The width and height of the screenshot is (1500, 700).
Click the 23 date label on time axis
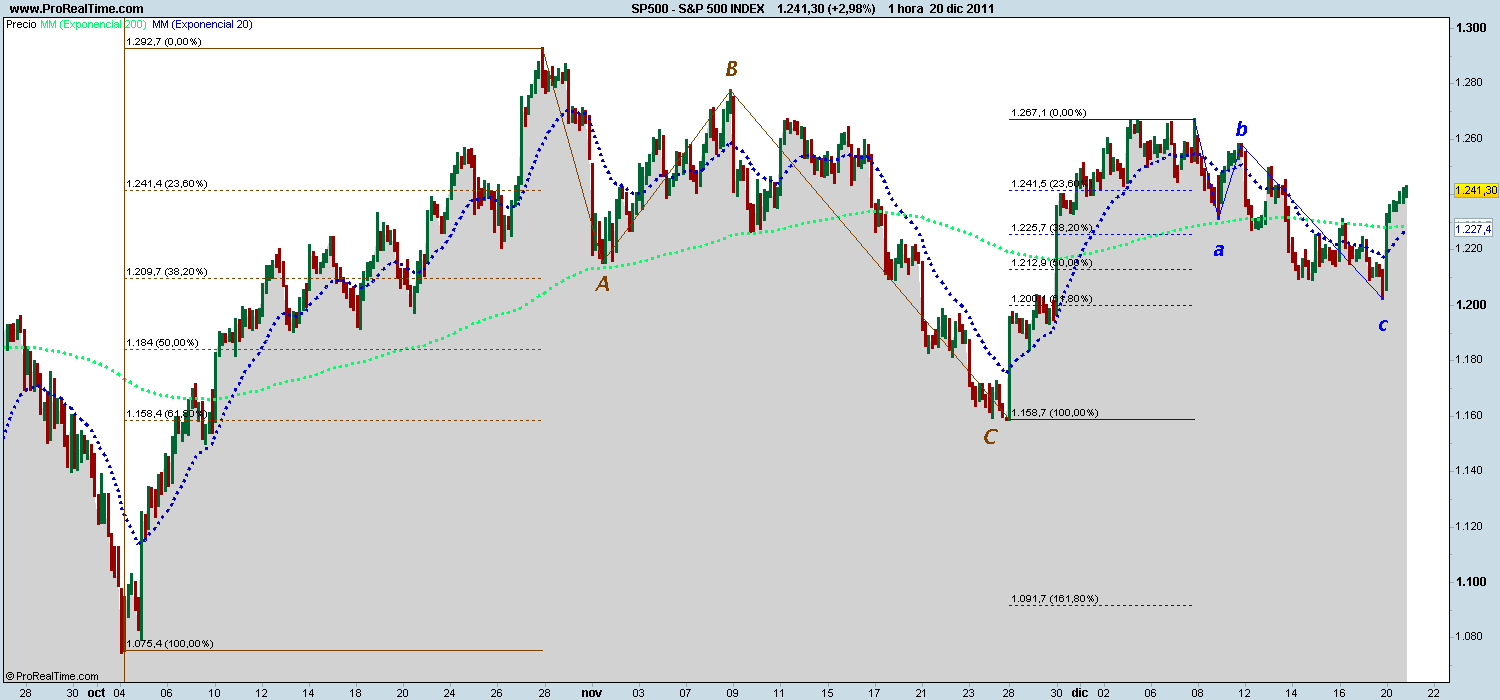click(x=967, y=692)
